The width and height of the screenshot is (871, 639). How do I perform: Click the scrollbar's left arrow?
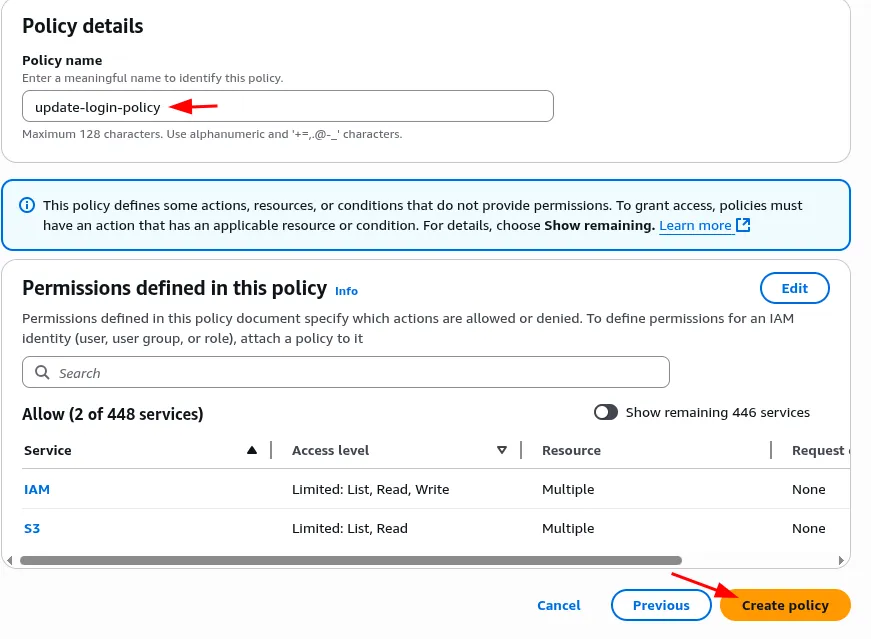point(10,561)
